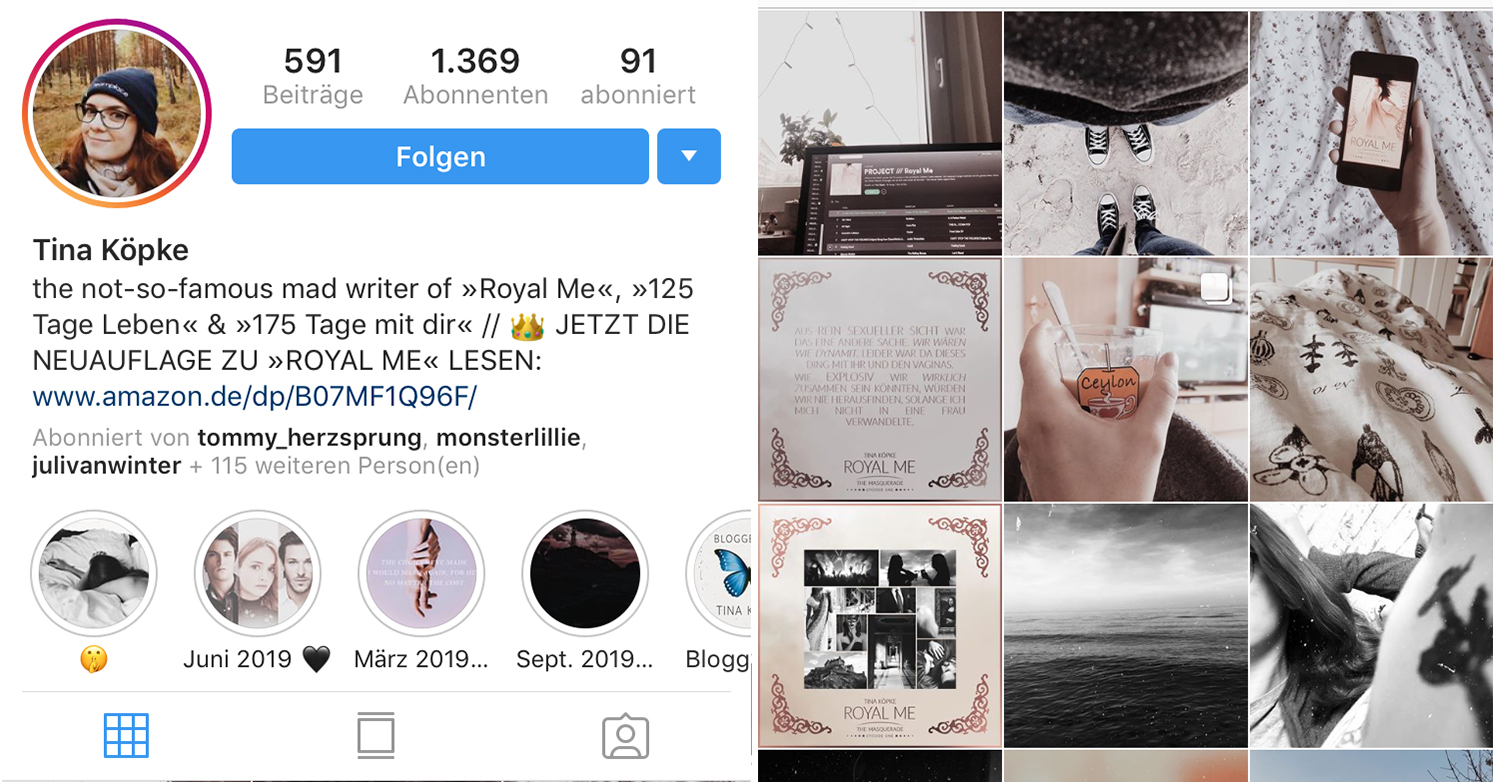Open the Royal Me phone cover post
1500x782 pixels.
click(x=1371, y=133)
